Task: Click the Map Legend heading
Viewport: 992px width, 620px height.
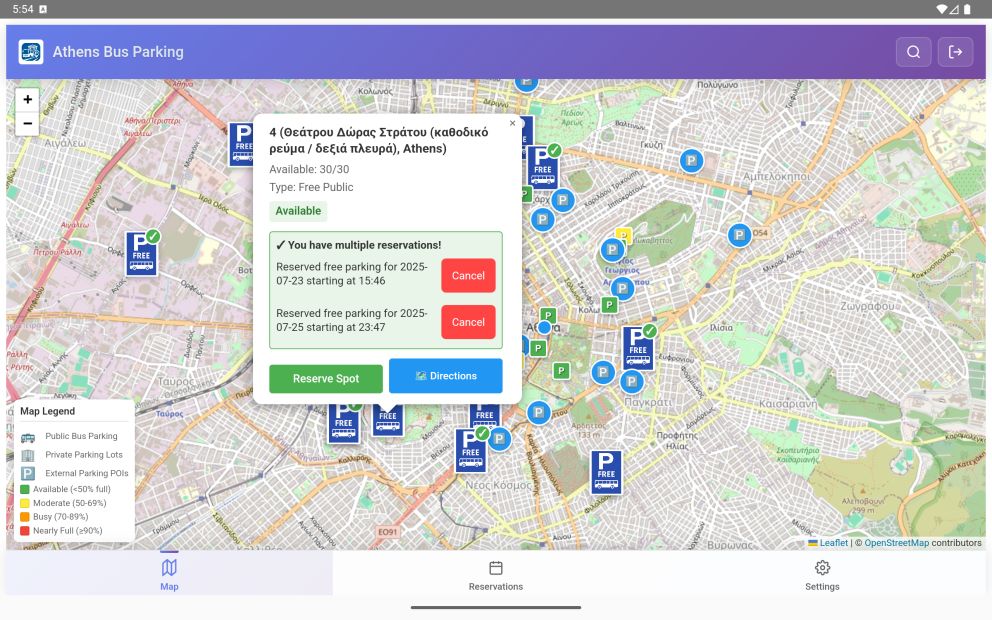Action: click(x=47, y=411)
